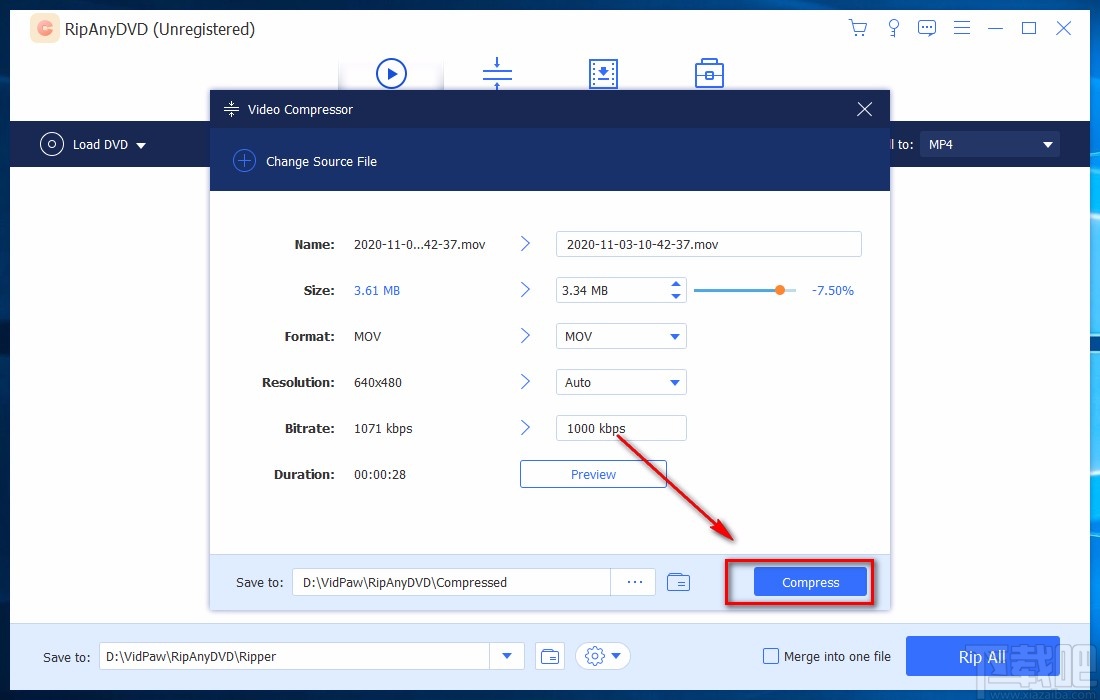Click the 1000 kbps bitrate field
Screen dimensions: 1100x700
coord(621,428)
